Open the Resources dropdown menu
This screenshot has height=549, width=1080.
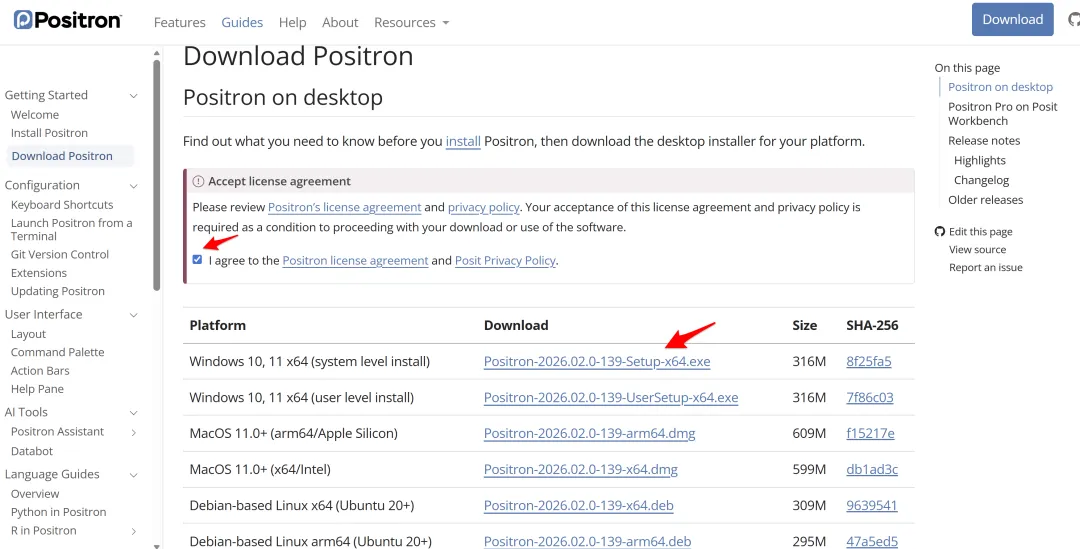tap(411, 22)
